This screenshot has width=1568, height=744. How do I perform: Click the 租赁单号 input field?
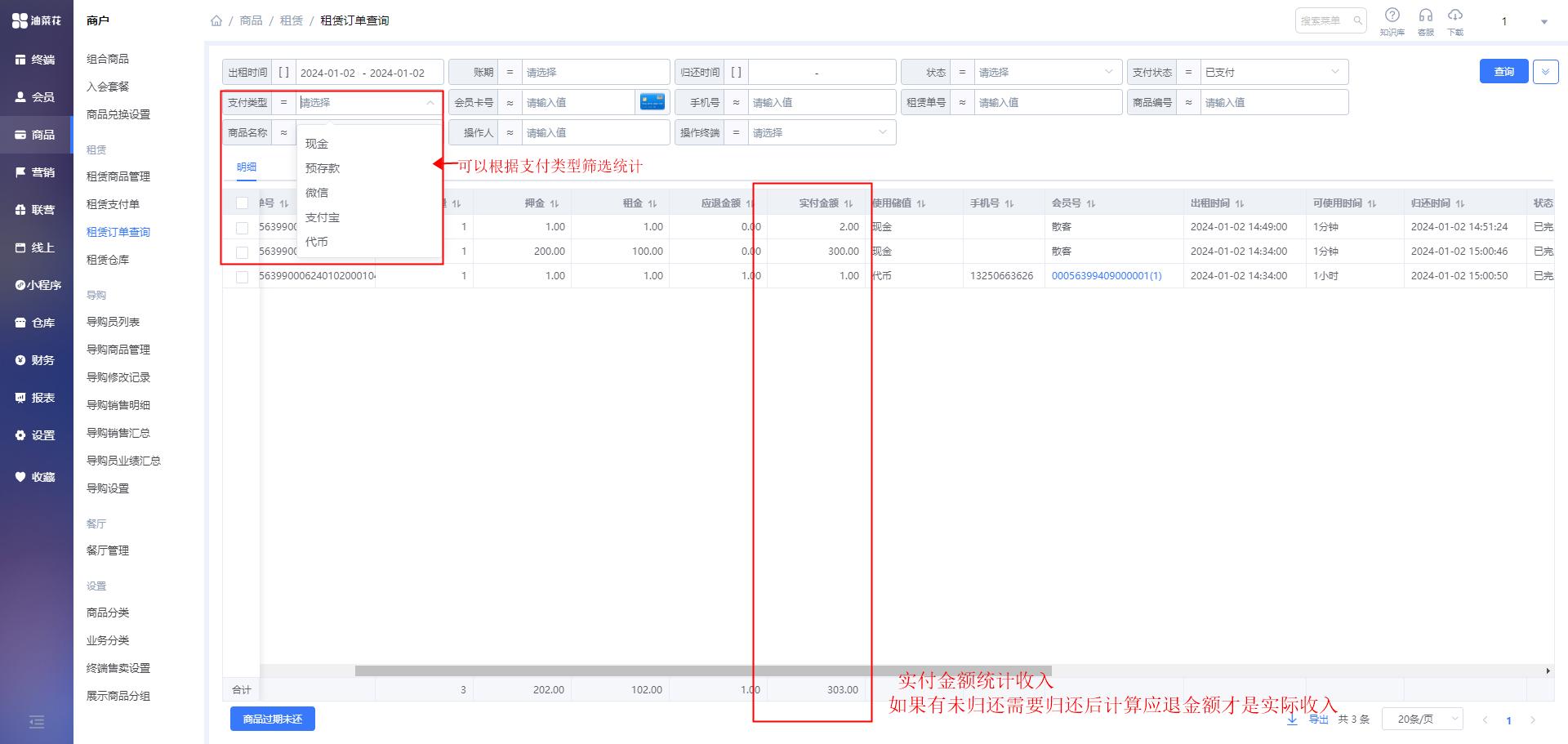coord(1048,102)
